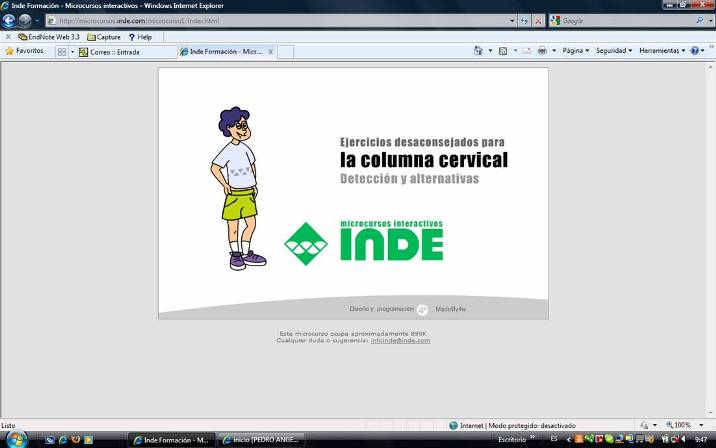Click the infoinde@inde.com email link
Viewport: 716px width, 448px height.
(x=400, y=341)
